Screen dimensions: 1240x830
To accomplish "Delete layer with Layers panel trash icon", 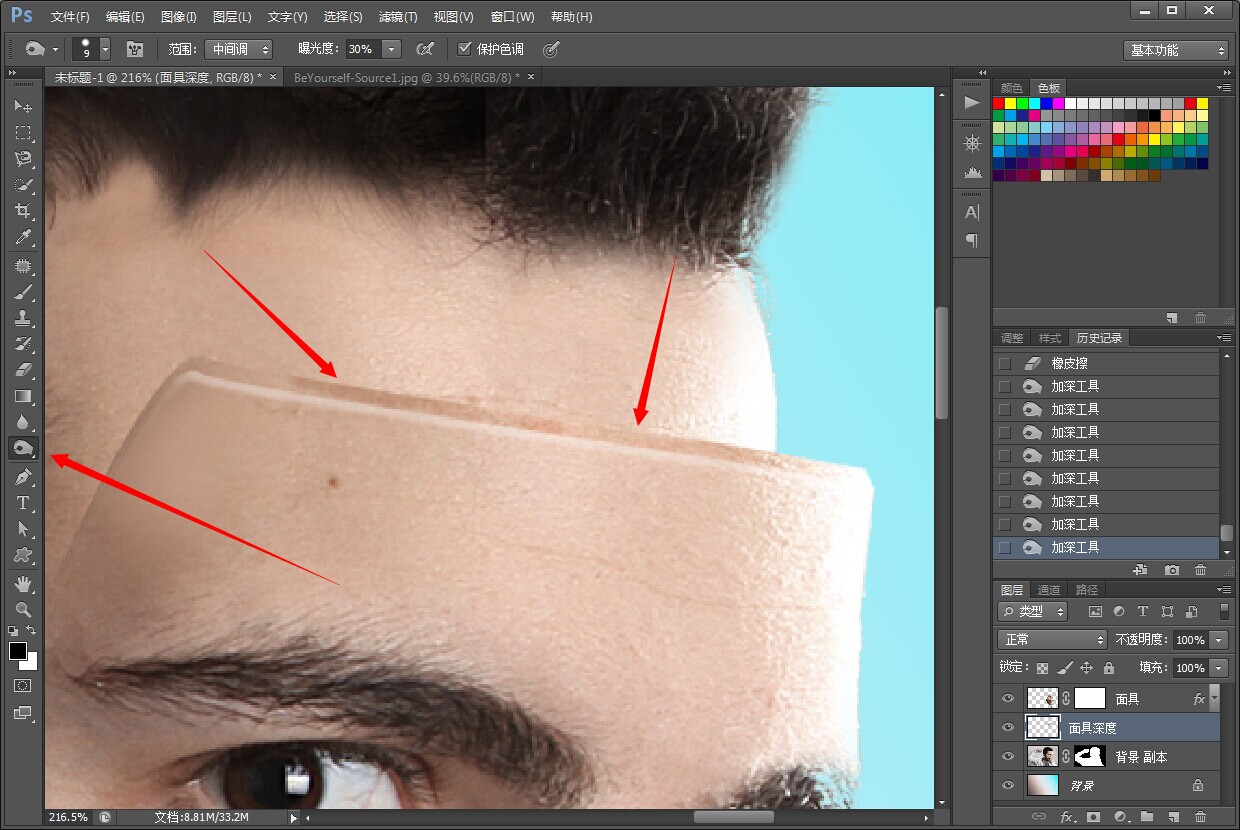I will coord(1200,817).
